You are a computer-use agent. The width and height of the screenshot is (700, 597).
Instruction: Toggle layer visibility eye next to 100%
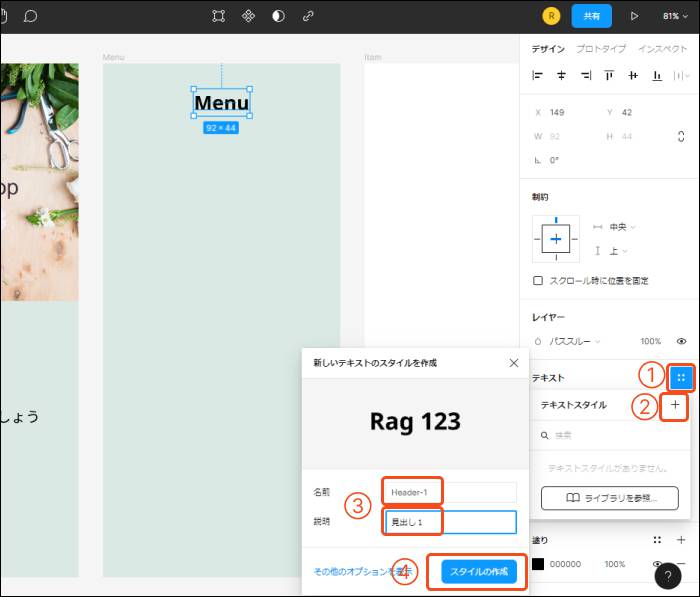pyautogui.click(x=681, y=341)
